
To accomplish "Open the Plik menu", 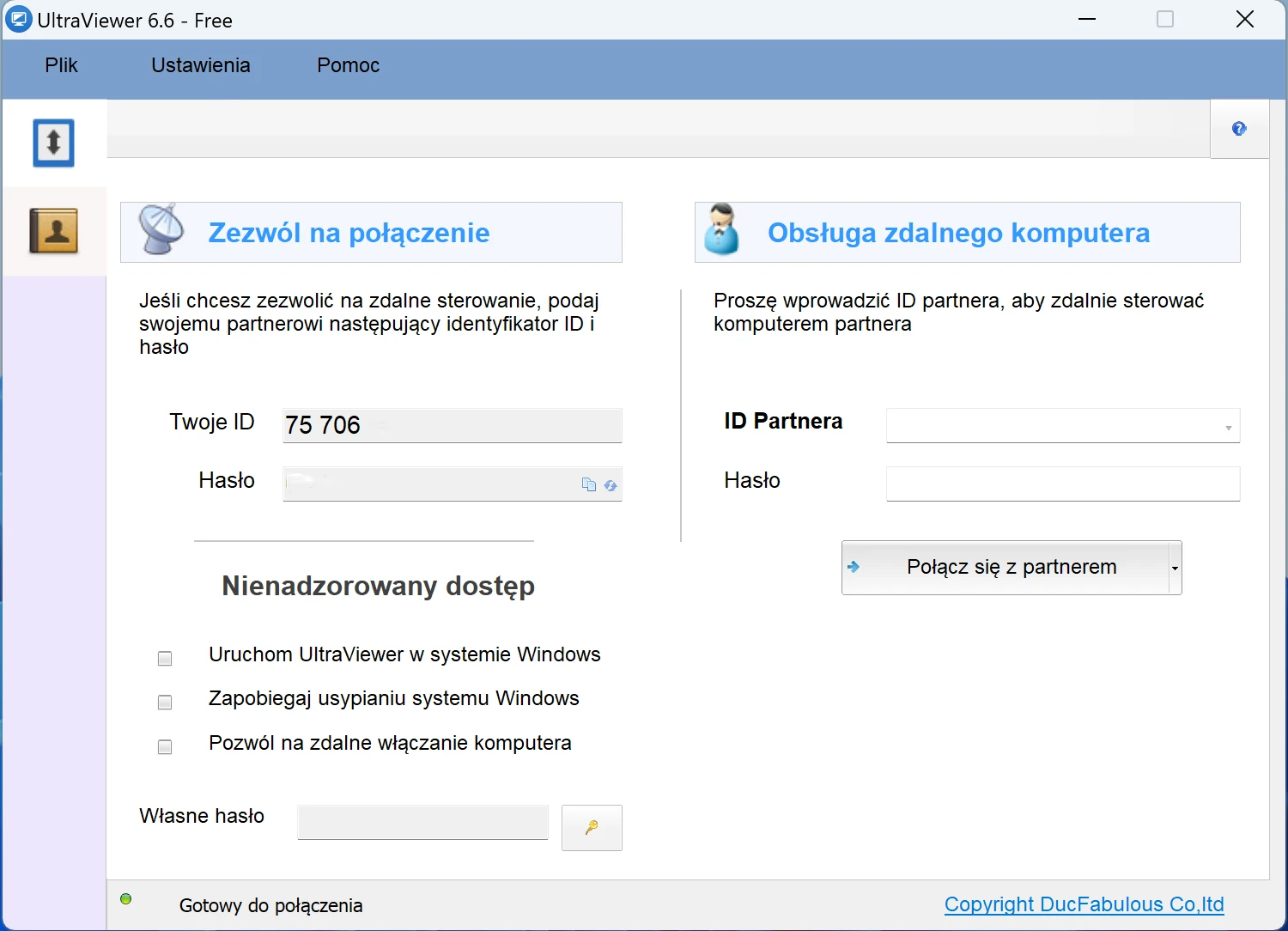I will tap(62, 65).
